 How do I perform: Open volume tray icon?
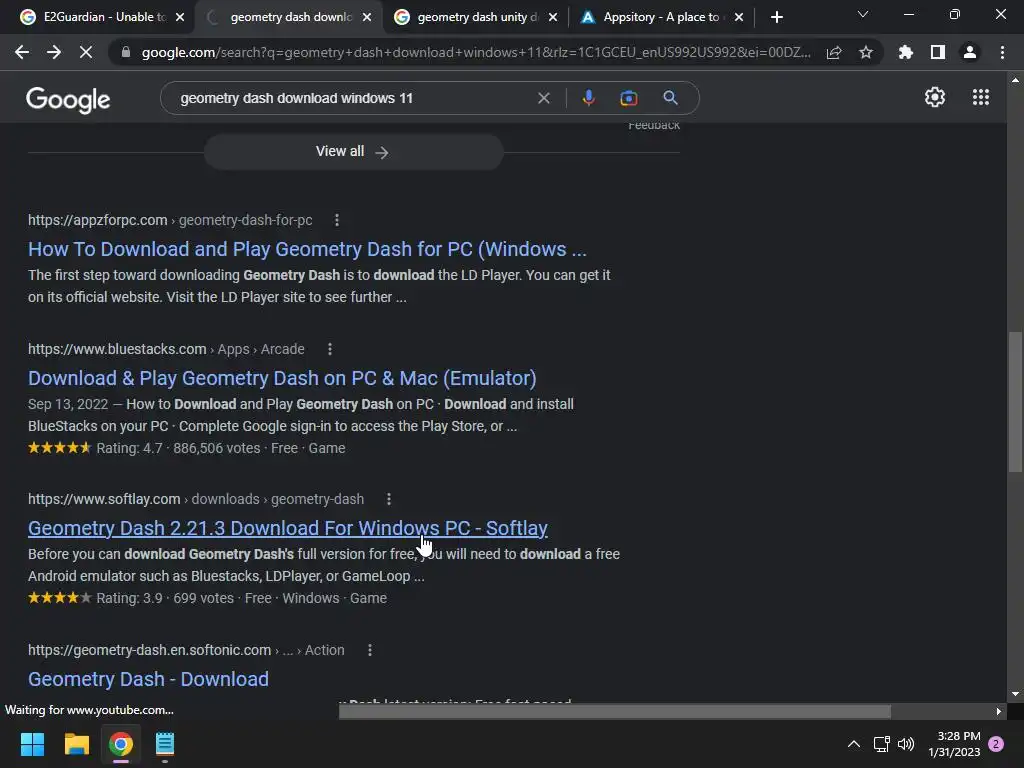(x=906, y=744)
